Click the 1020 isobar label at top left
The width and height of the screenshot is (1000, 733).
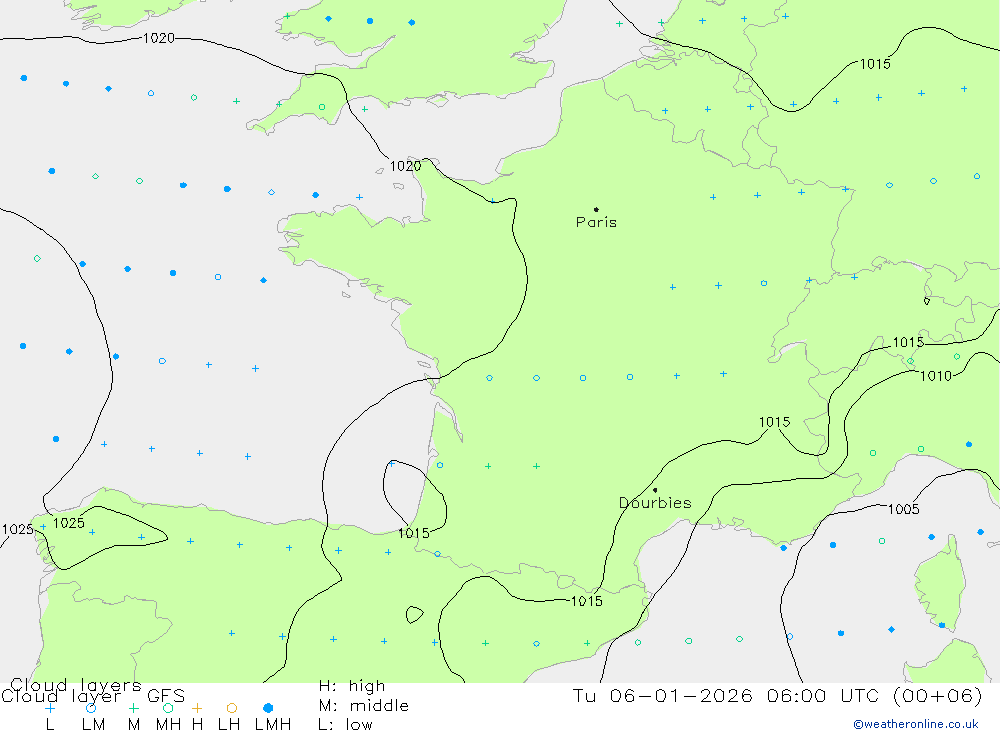[158, 38]
